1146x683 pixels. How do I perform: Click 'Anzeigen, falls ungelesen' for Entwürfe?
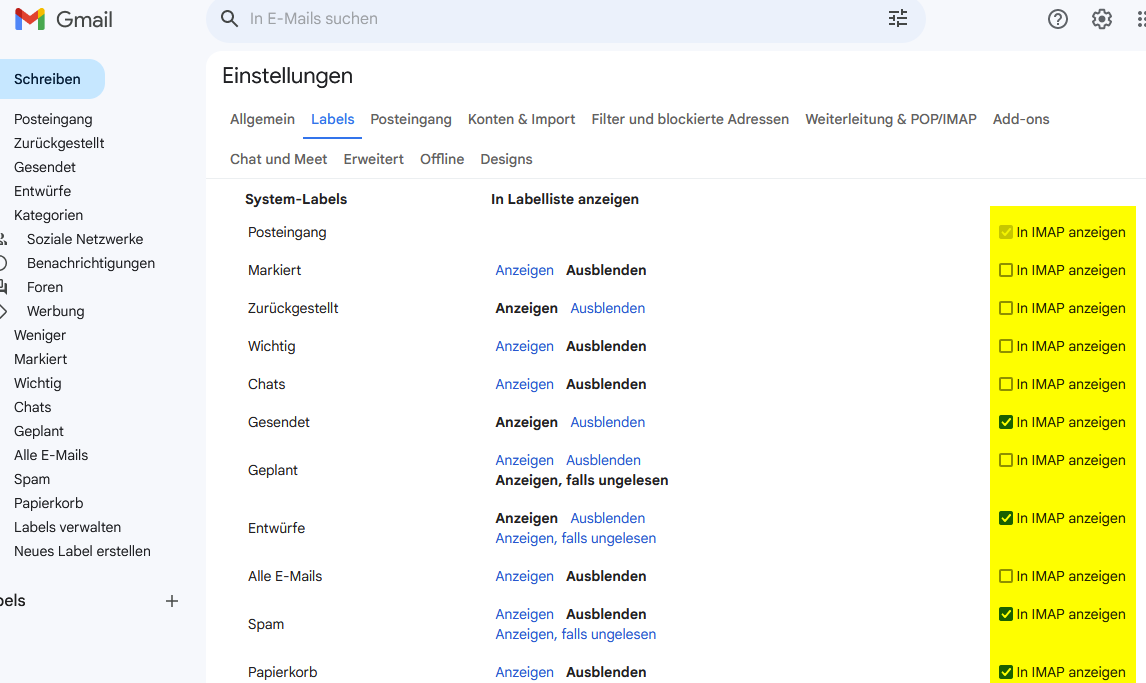click(575, 538)
